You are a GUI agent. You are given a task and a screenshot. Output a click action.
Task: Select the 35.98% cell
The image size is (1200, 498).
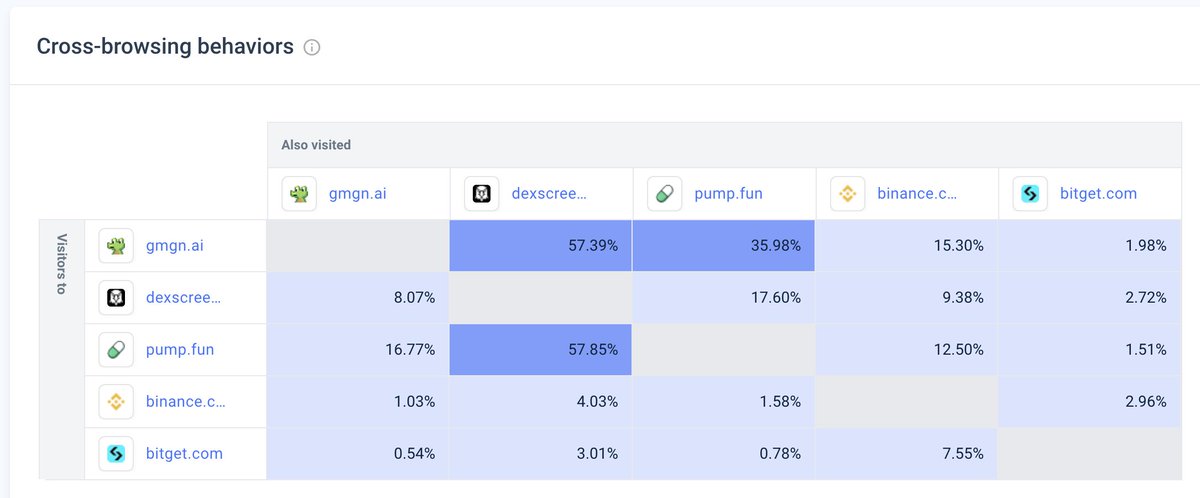tap(724, 246)
